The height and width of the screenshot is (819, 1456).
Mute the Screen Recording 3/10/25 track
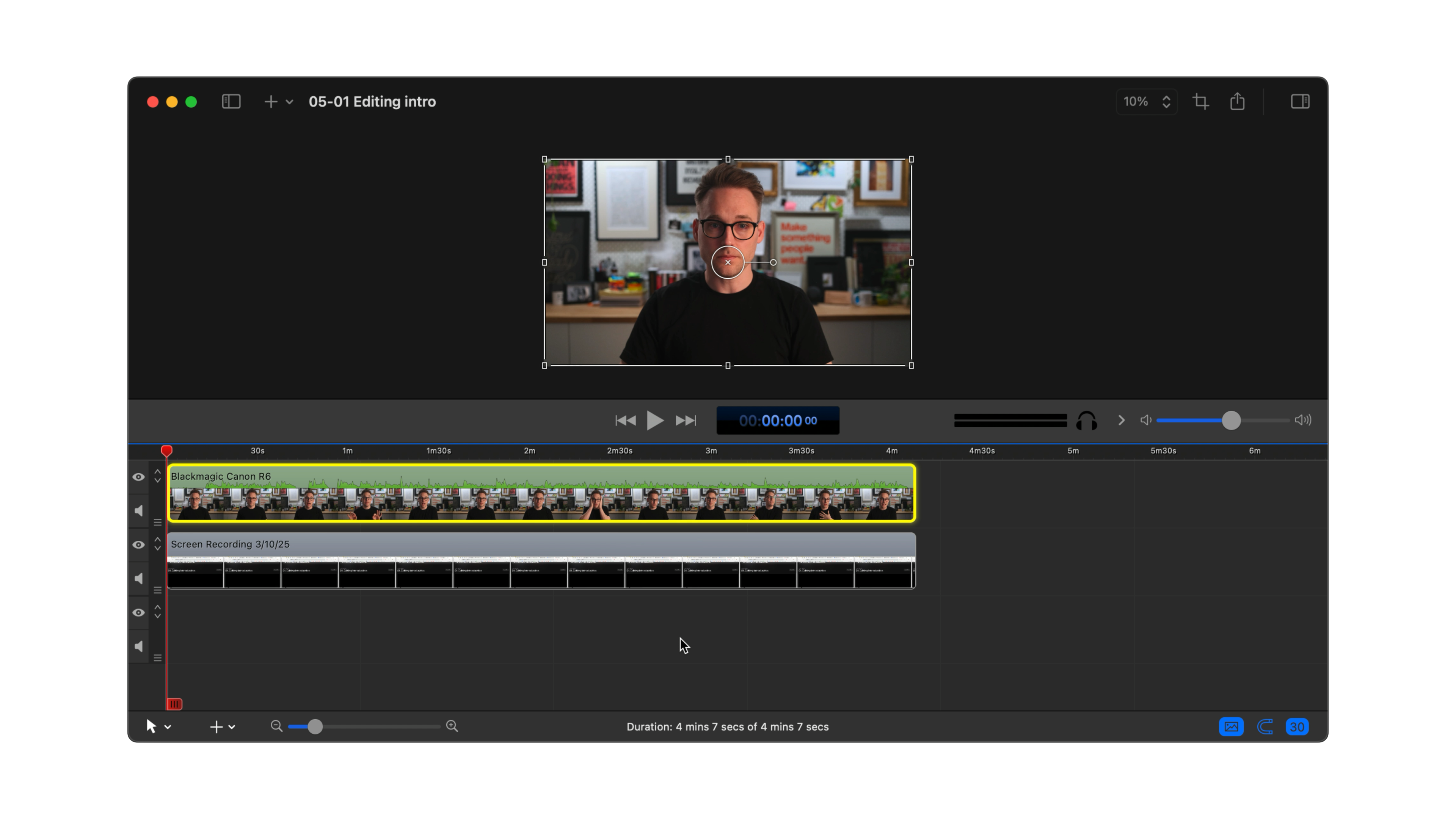138,578
